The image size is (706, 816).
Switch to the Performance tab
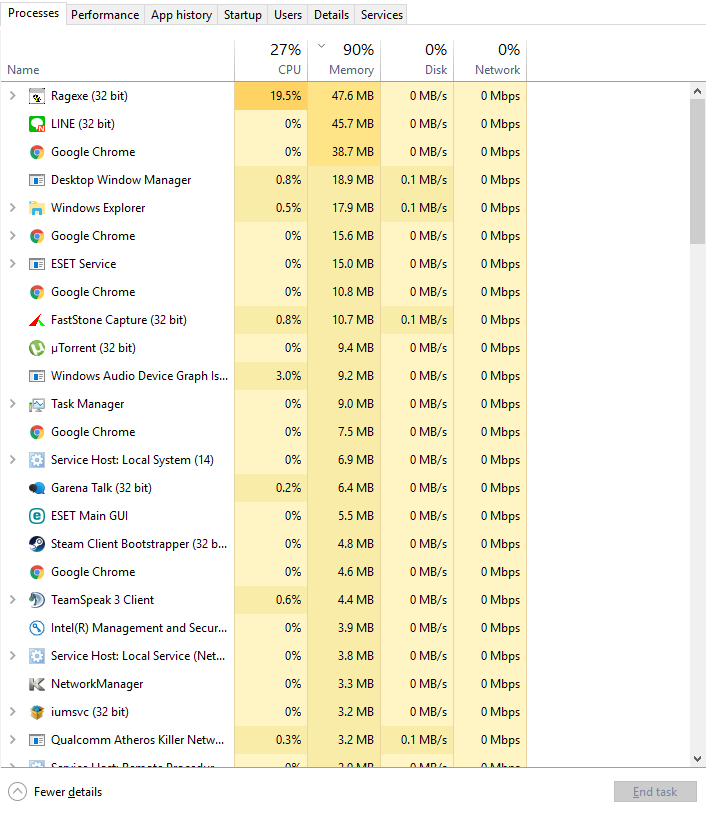pos(105,15)
